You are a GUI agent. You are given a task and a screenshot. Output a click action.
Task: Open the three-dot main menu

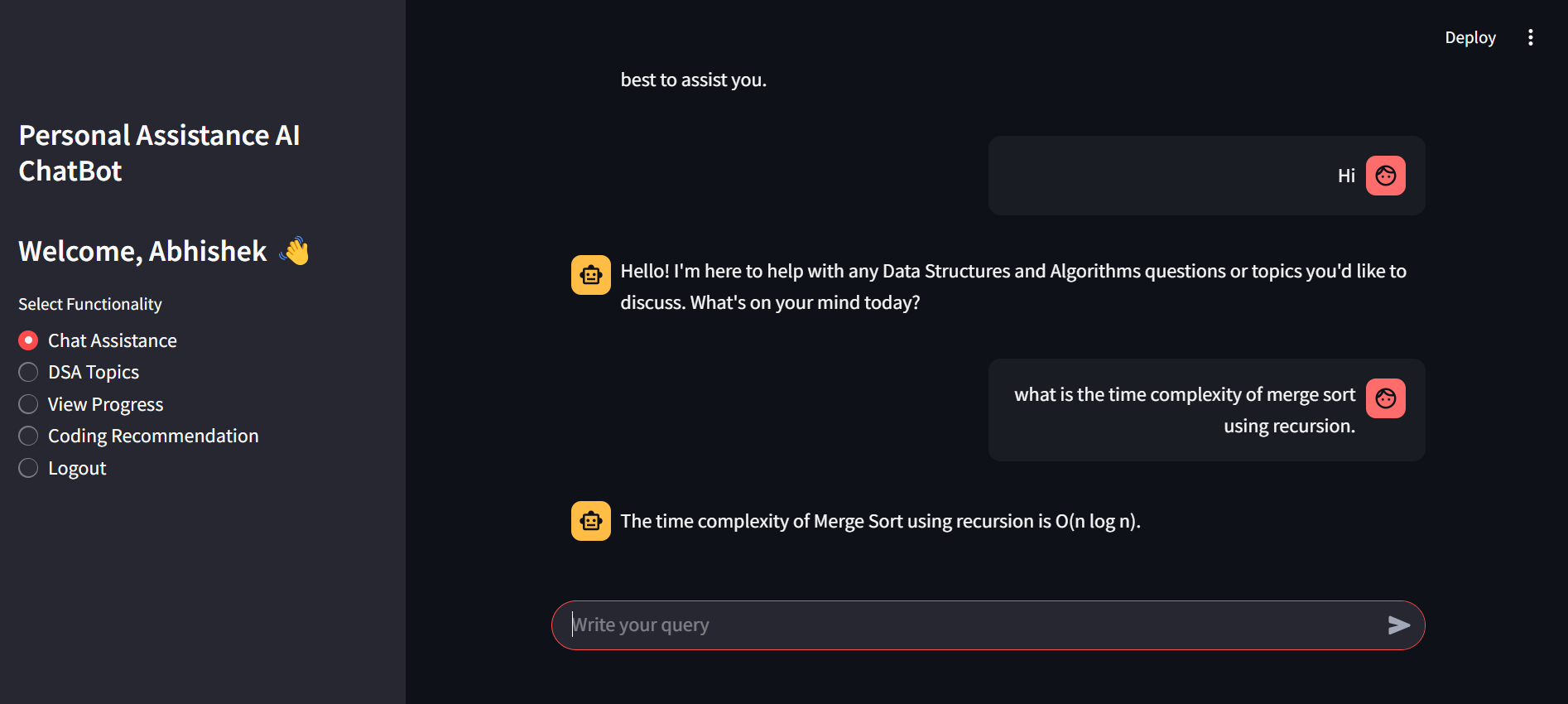coord(1530,37)
